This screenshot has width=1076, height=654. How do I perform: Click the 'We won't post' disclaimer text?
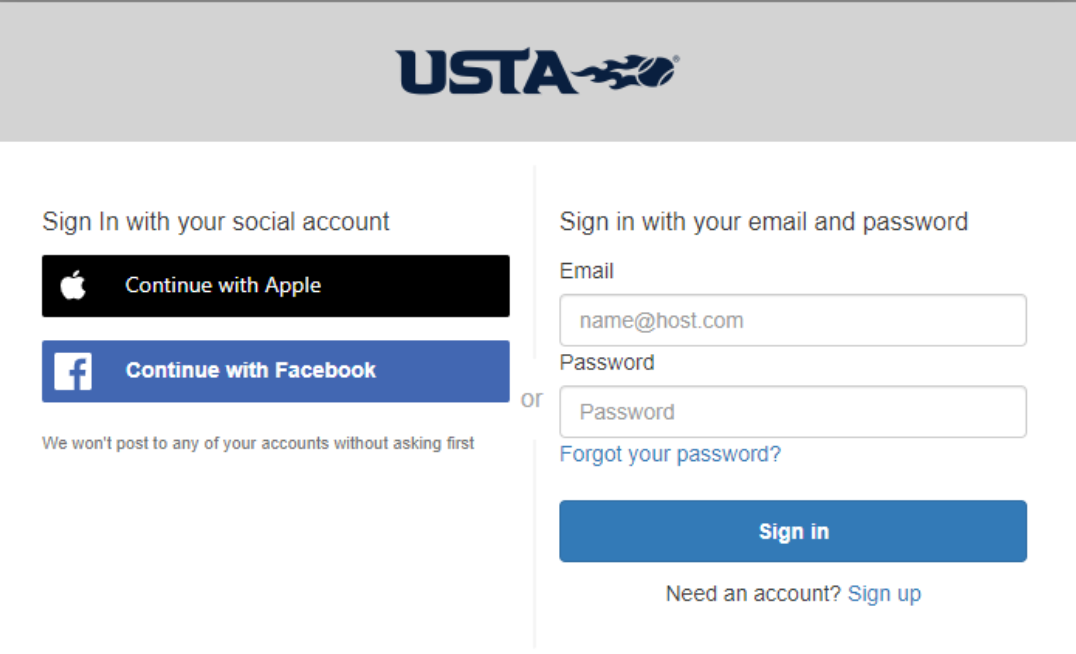258,443
